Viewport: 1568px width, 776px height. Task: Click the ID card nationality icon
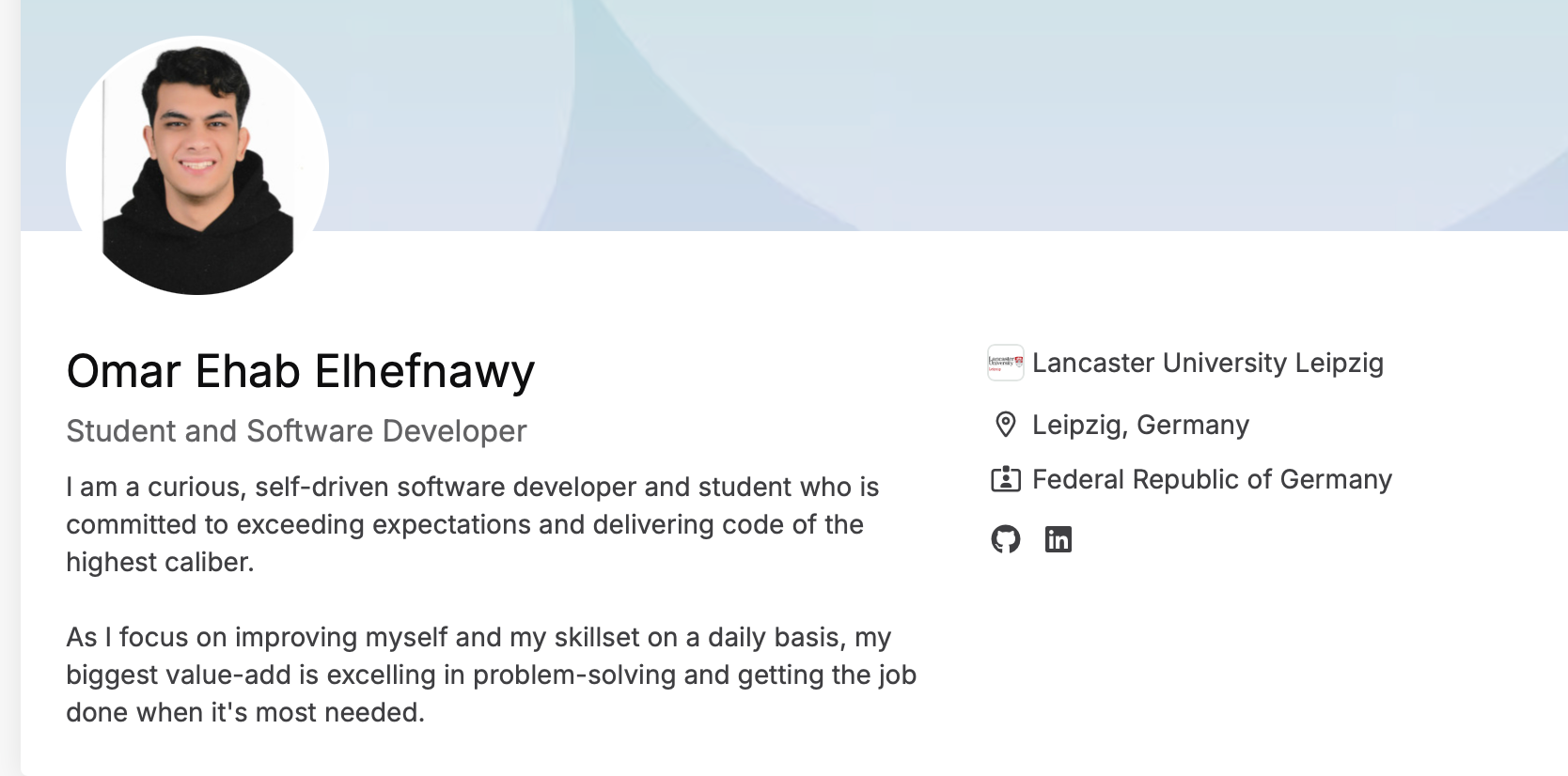1005,479
